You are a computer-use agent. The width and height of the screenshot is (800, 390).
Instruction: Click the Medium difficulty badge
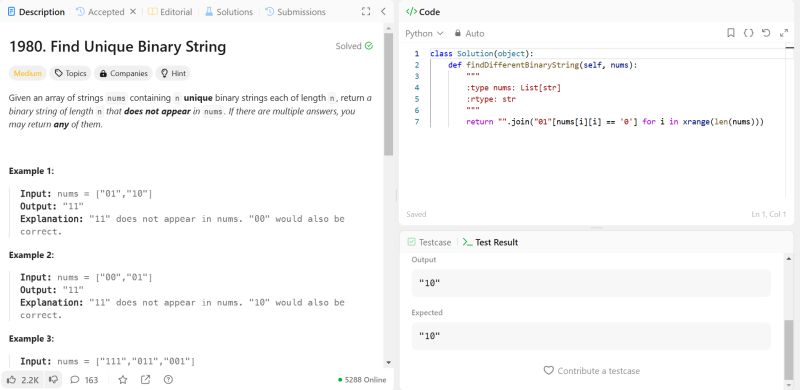[x=28, y=74]
